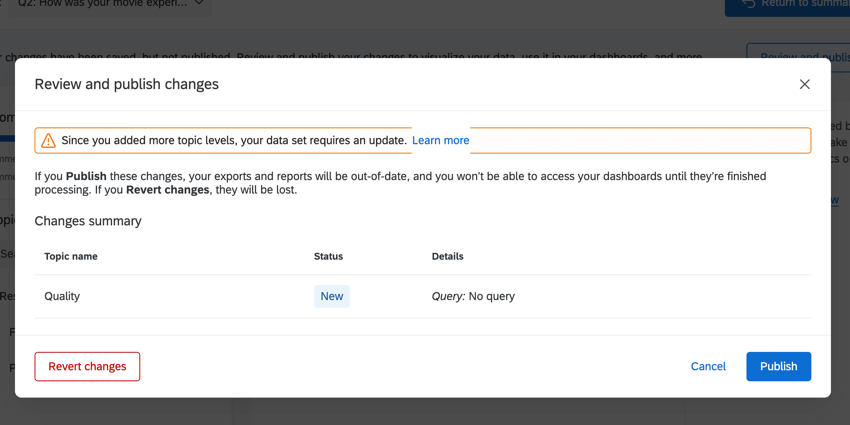The width and height of the screenshot is (850, 425).
Task: Click the Status column header
Action: 328,256
